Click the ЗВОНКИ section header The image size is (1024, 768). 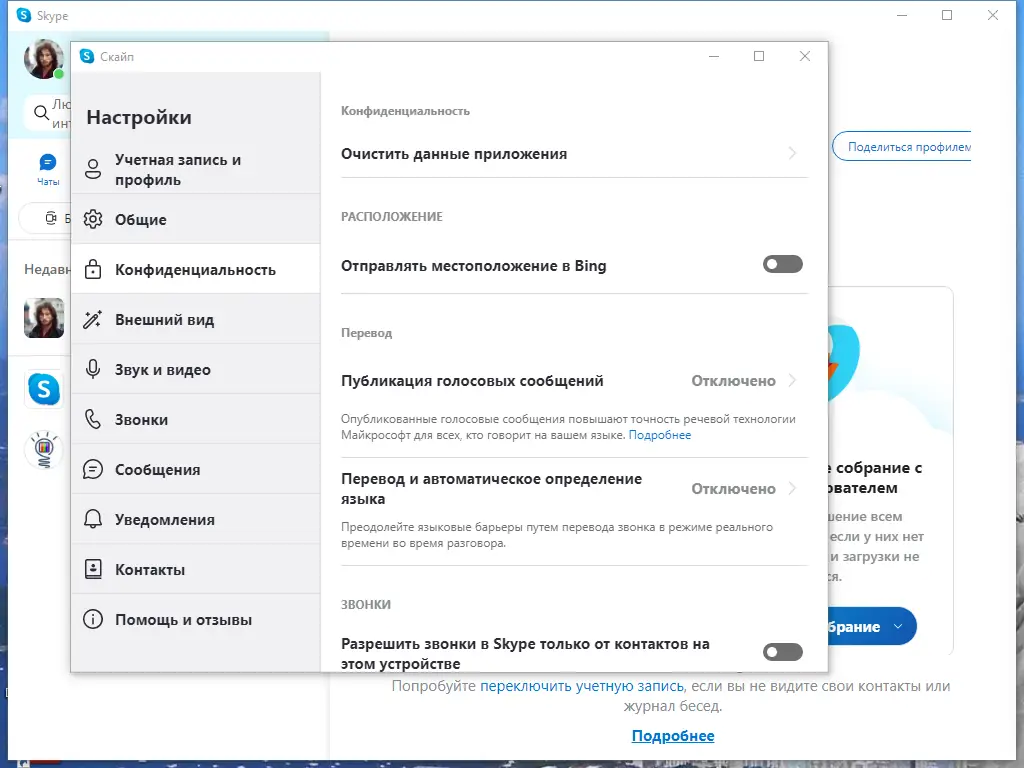tap(366, 605)
